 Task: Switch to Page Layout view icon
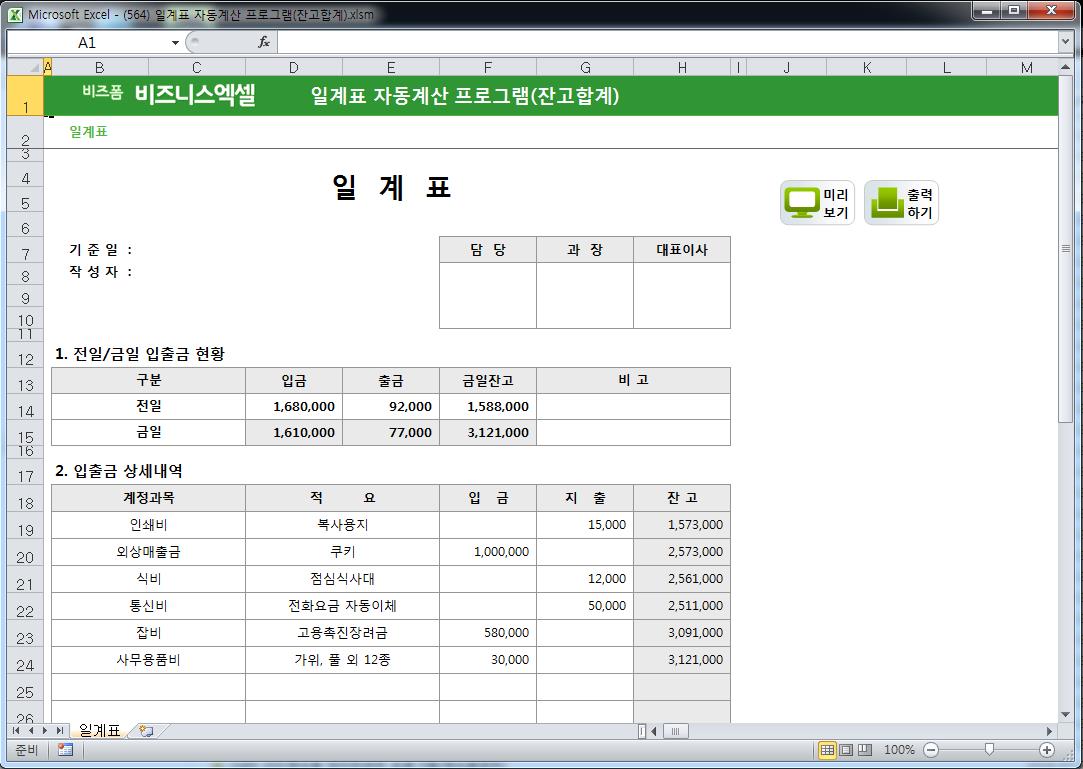pos(846,750)
